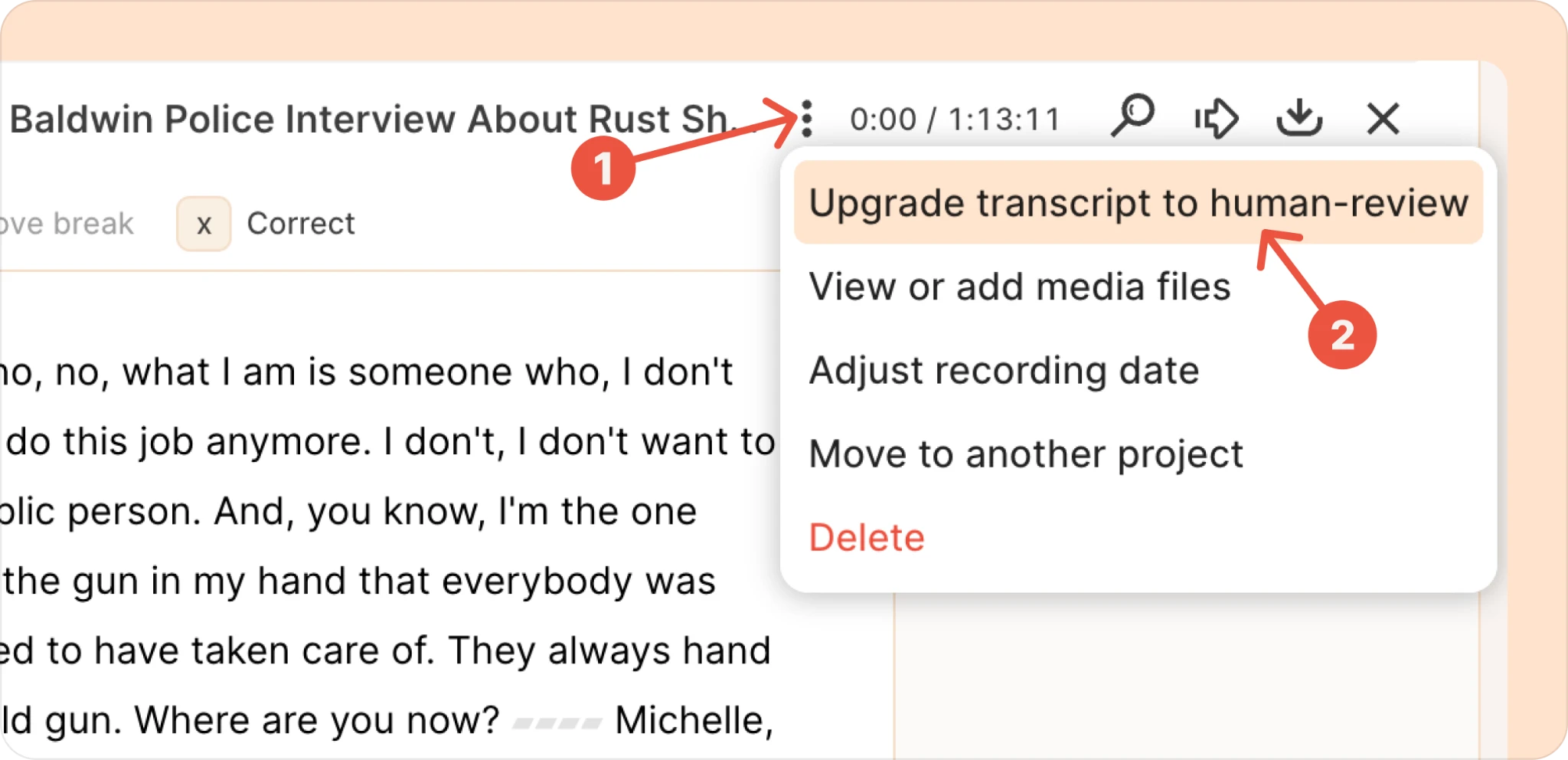The image size is (1568, 760).
Task: Select Upgrade transcript to human-review
Action: 1138,203
